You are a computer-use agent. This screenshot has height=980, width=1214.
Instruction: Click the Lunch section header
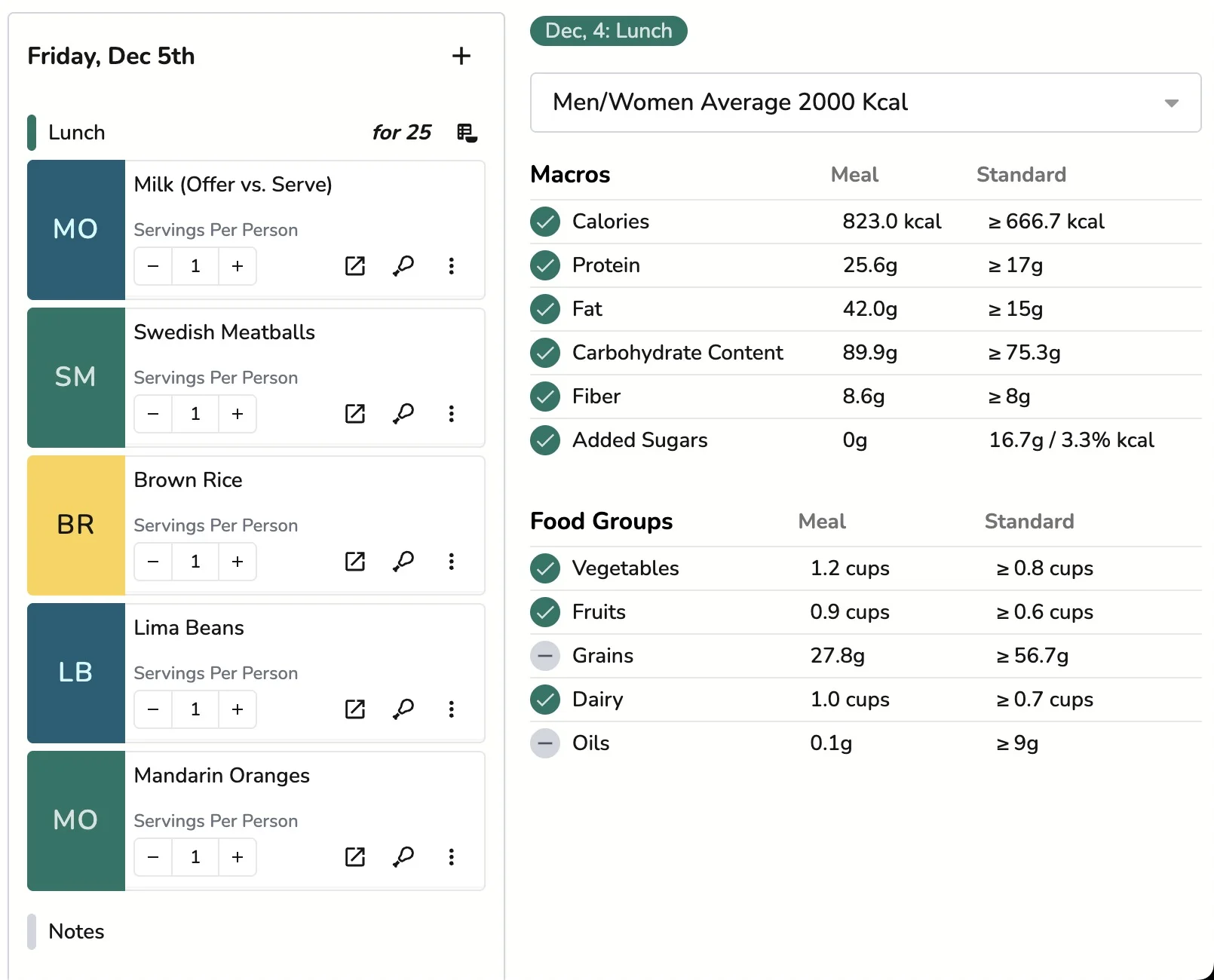(77, 133)
